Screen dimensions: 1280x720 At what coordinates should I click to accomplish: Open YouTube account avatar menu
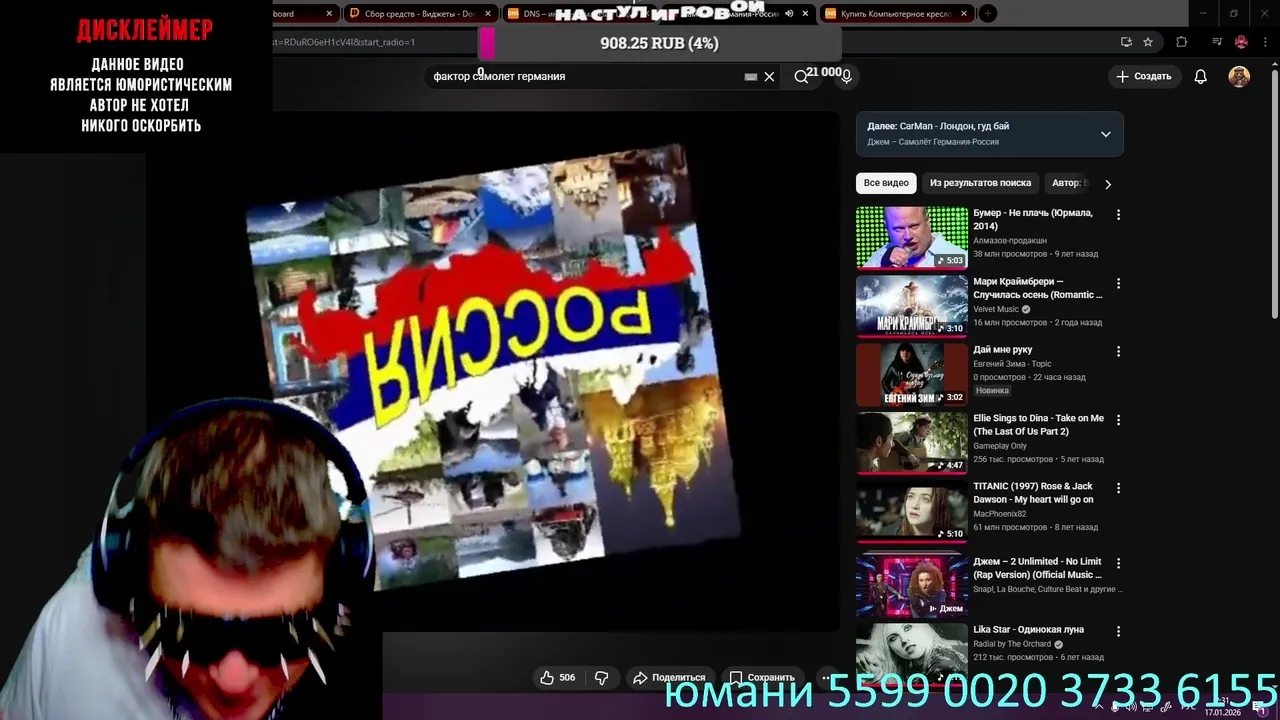[x=1239, y=76]
